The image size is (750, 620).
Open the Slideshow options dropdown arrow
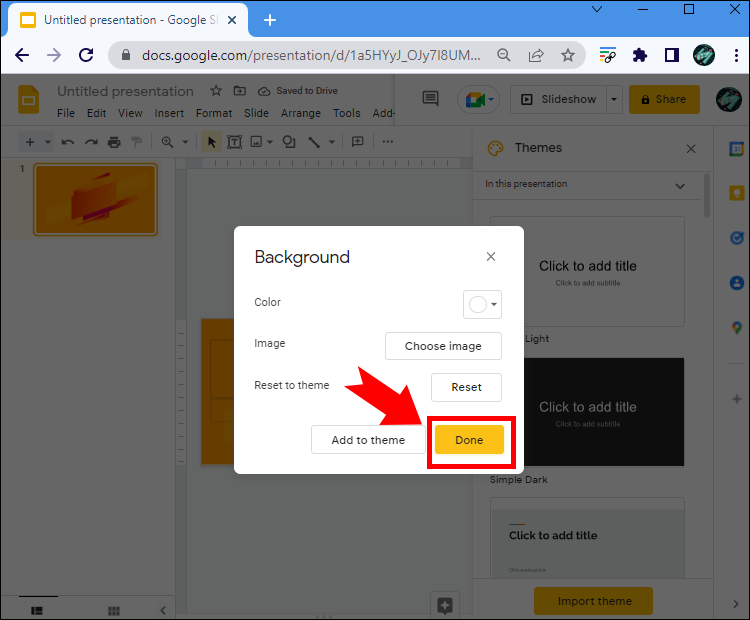(x=614, y=100)
